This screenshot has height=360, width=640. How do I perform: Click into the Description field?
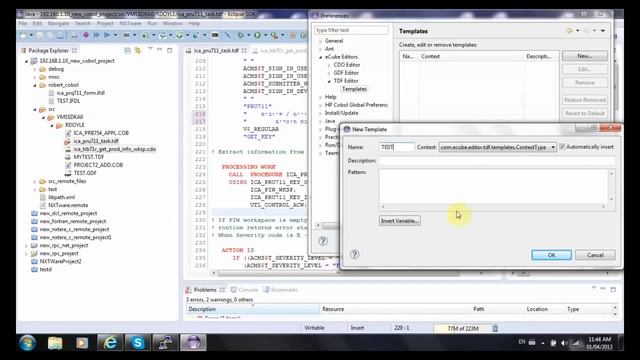[x=497, y=161]
